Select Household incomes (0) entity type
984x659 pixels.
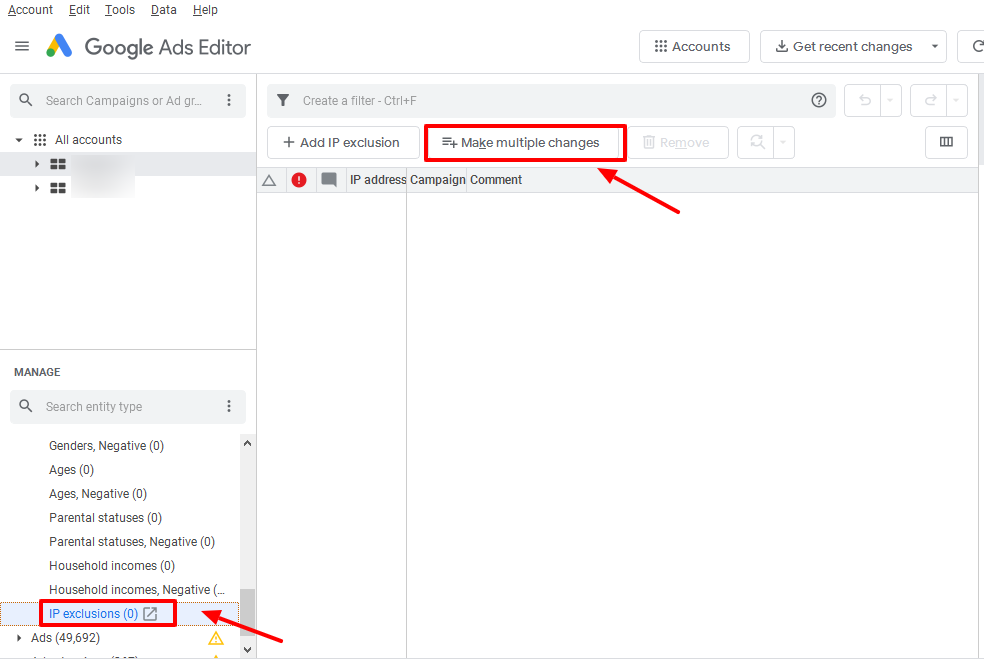(112, 566)
